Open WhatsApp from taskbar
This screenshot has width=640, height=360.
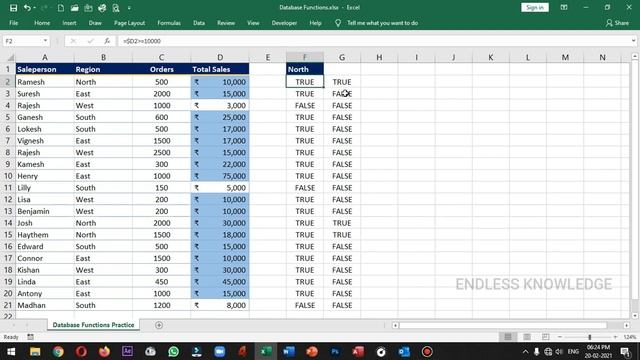(x=173, y=352)
